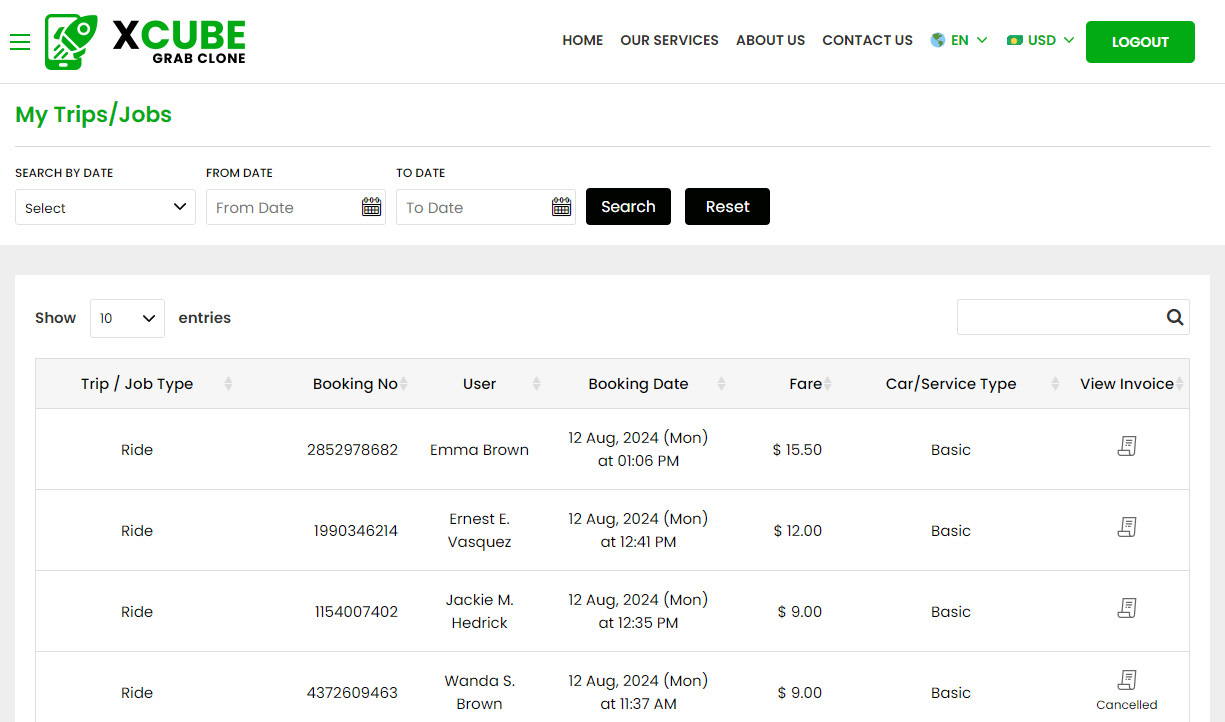Open Our Services menu item

point(669,41)
